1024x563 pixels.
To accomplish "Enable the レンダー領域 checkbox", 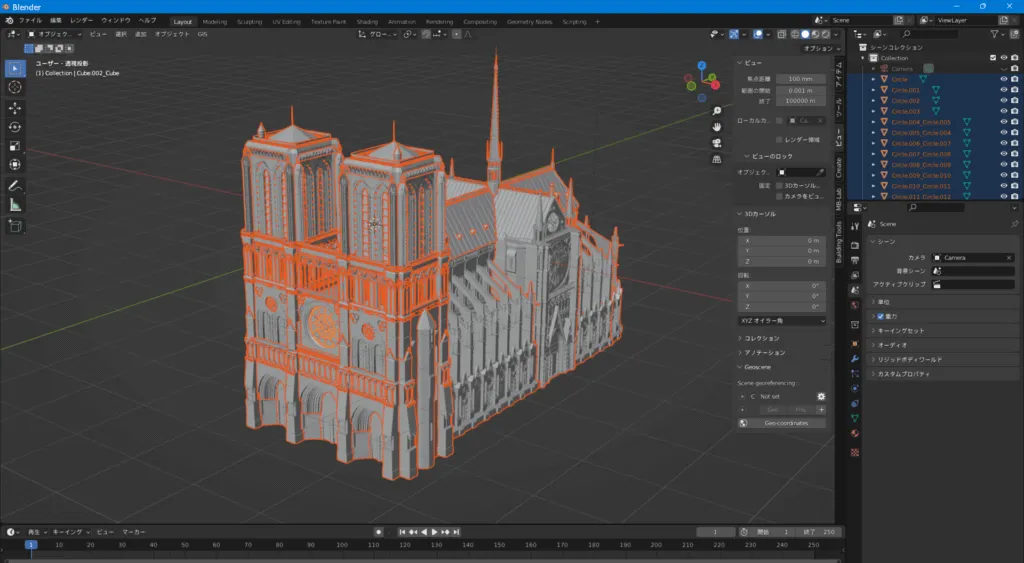I will tap(779, 140).
